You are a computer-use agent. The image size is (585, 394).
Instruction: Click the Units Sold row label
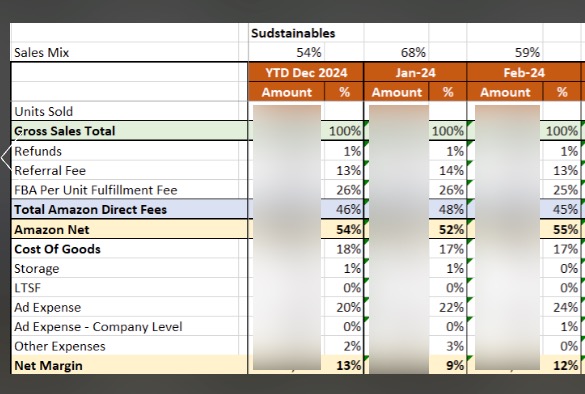[43, 112]
